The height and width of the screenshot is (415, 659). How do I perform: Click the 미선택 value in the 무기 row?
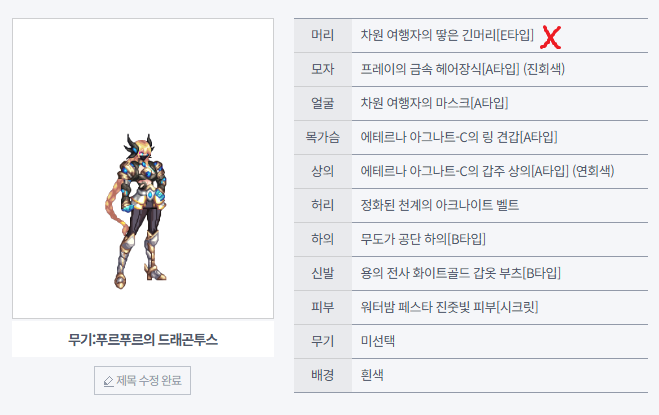coord(379,342)
